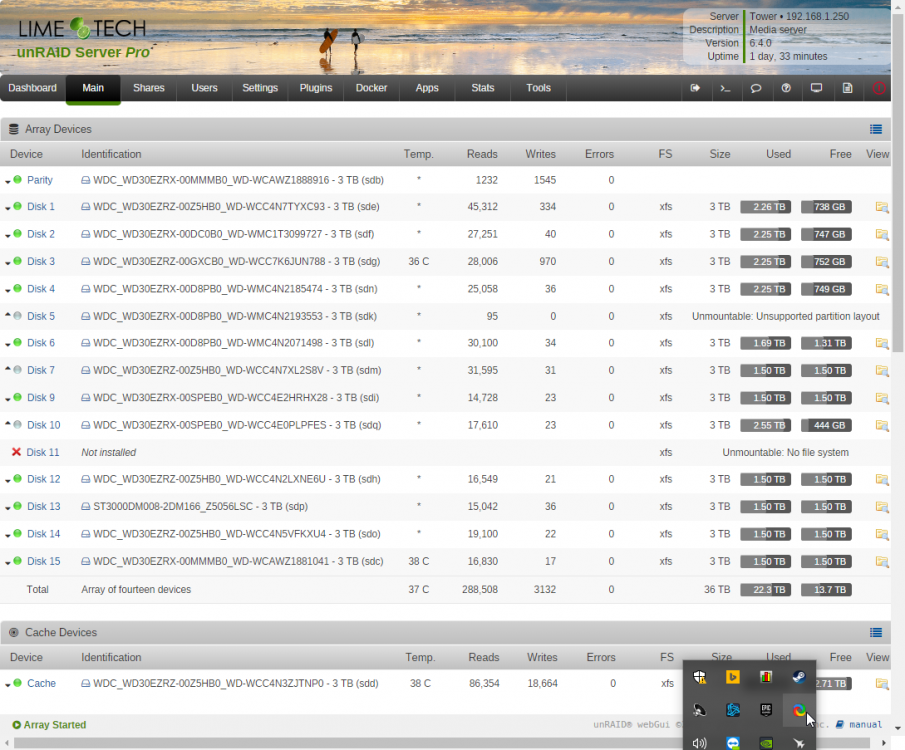This screenshot has height=750, width=905.
Task: Open the manual link in footer
Action: pyautogui.click(x=865, y=725)
